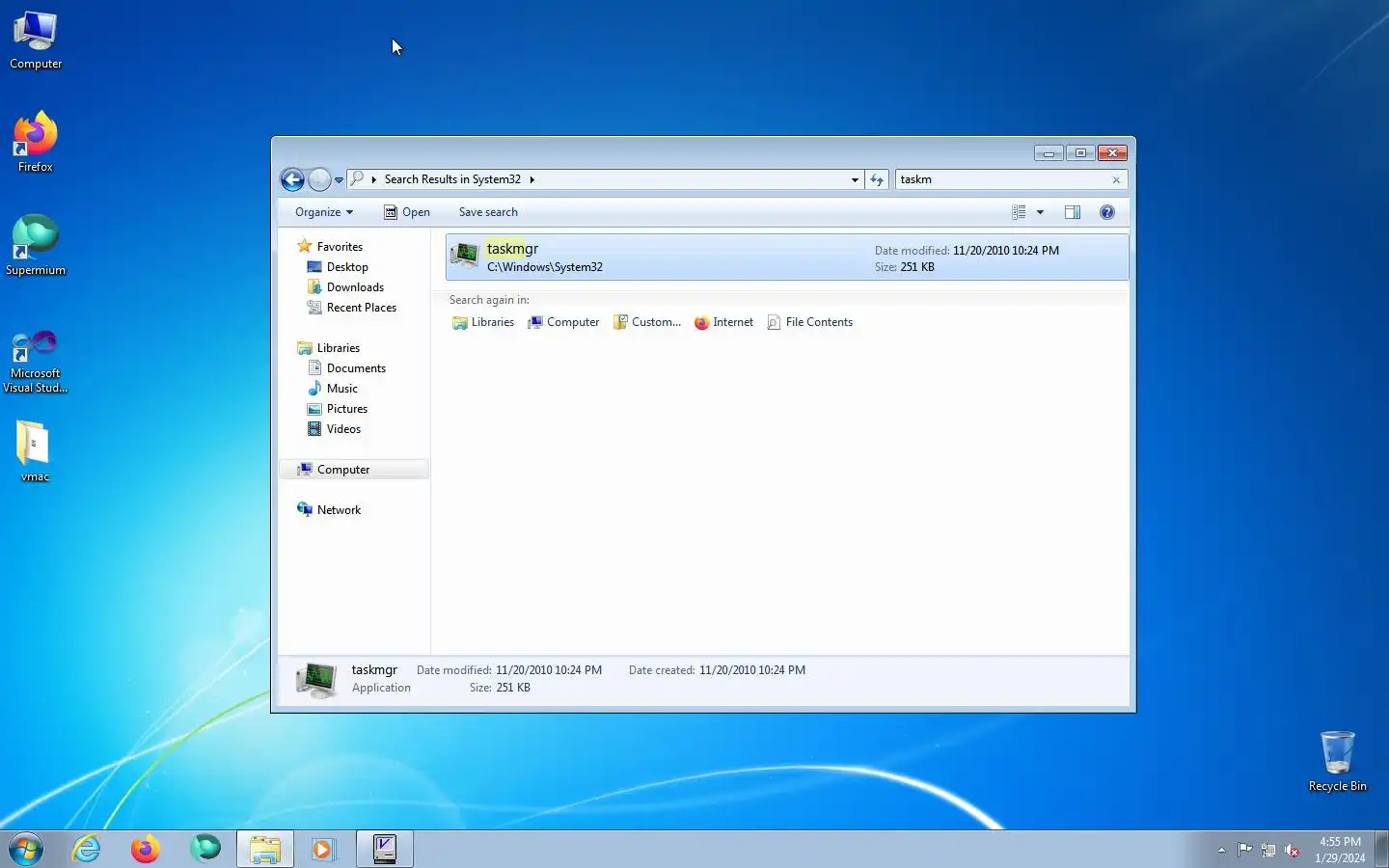Viewport: 1389px width, 868px height.
Task: Open the Documents library
Action: [346, 368]
